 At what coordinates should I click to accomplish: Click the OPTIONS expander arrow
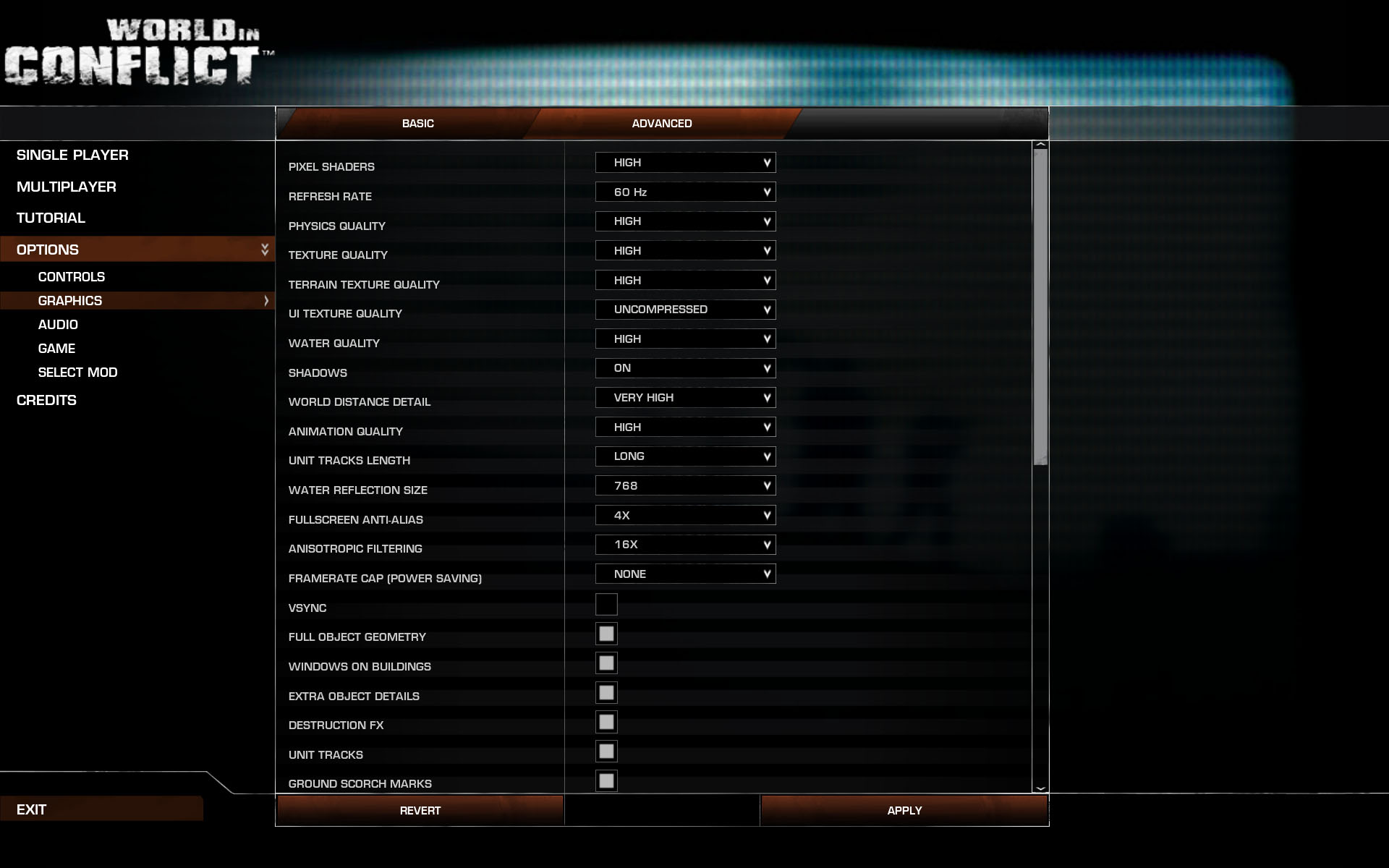pos(264,249)
